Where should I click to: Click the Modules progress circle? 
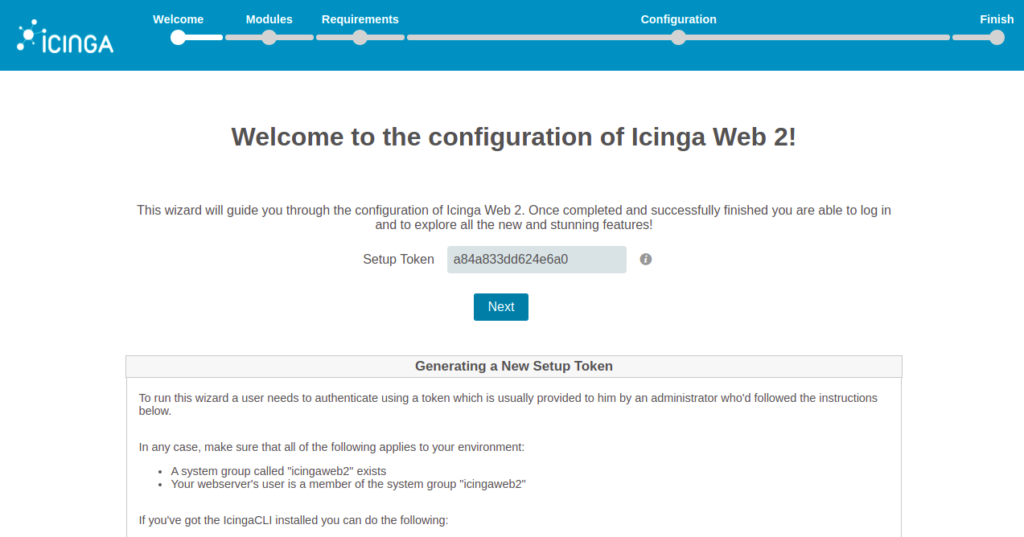coord(269,38)
